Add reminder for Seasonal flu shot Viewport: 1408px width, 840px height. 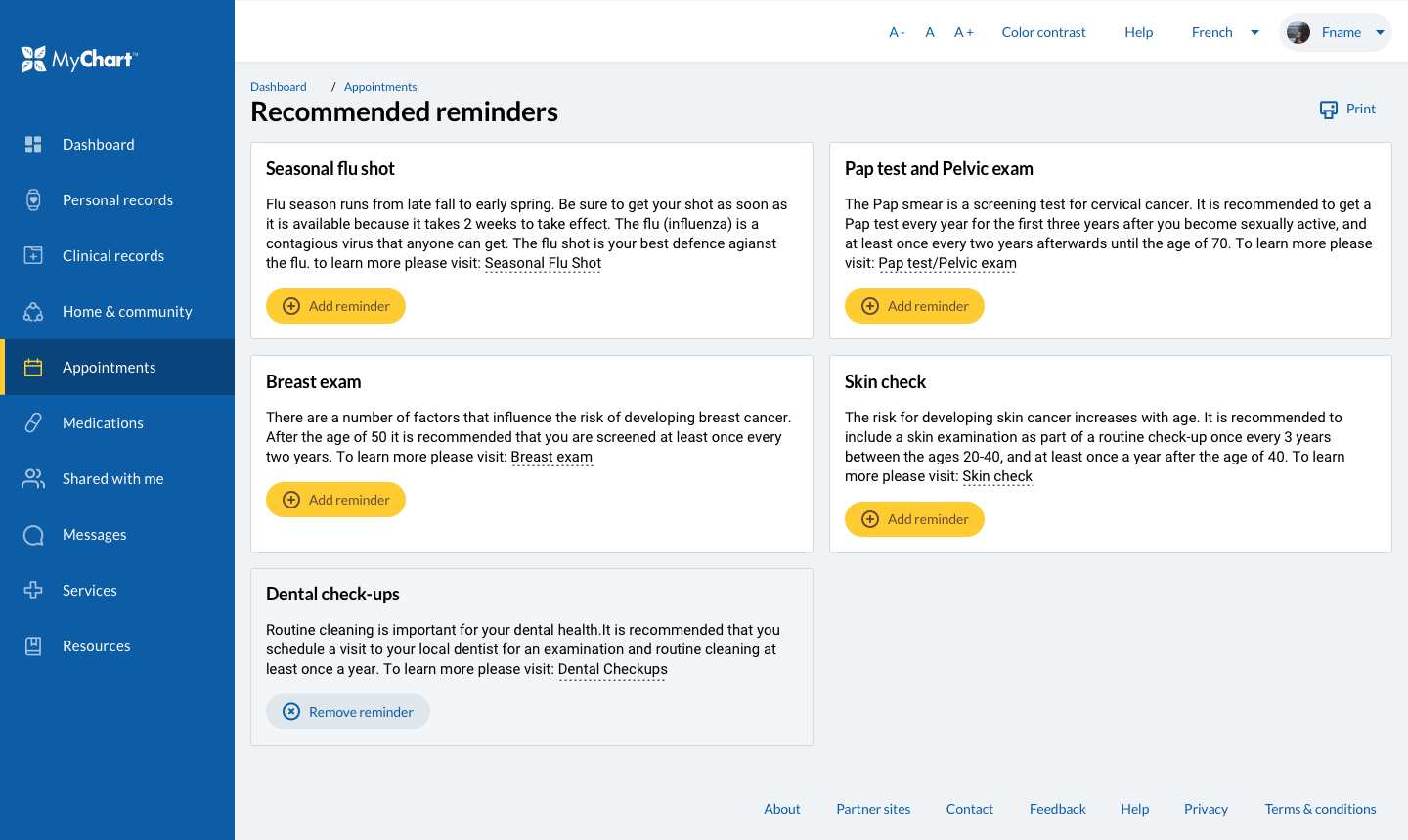[335, 306]
